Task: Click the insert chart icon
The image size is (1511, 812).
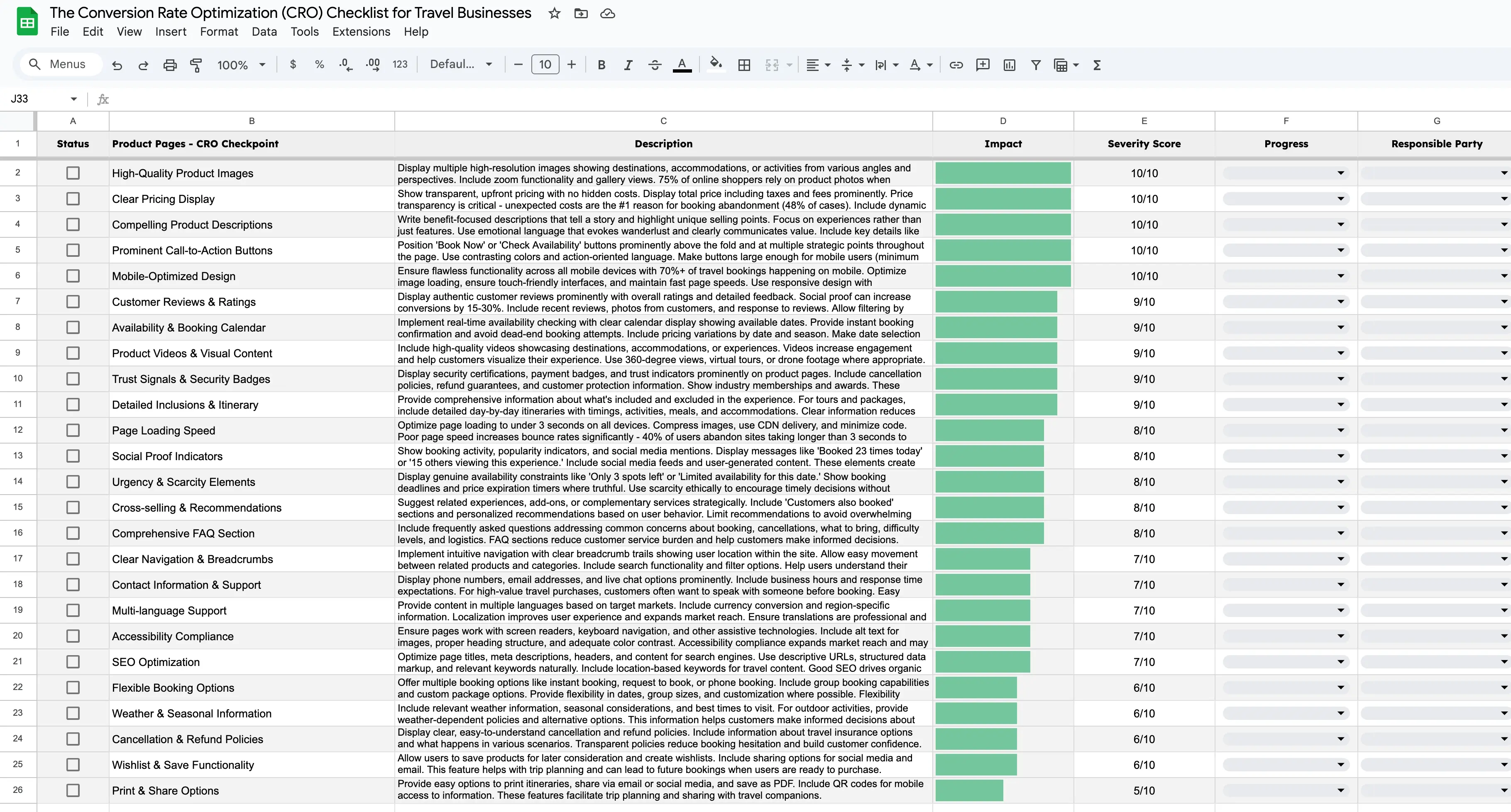Action: tap(1009, 64)
